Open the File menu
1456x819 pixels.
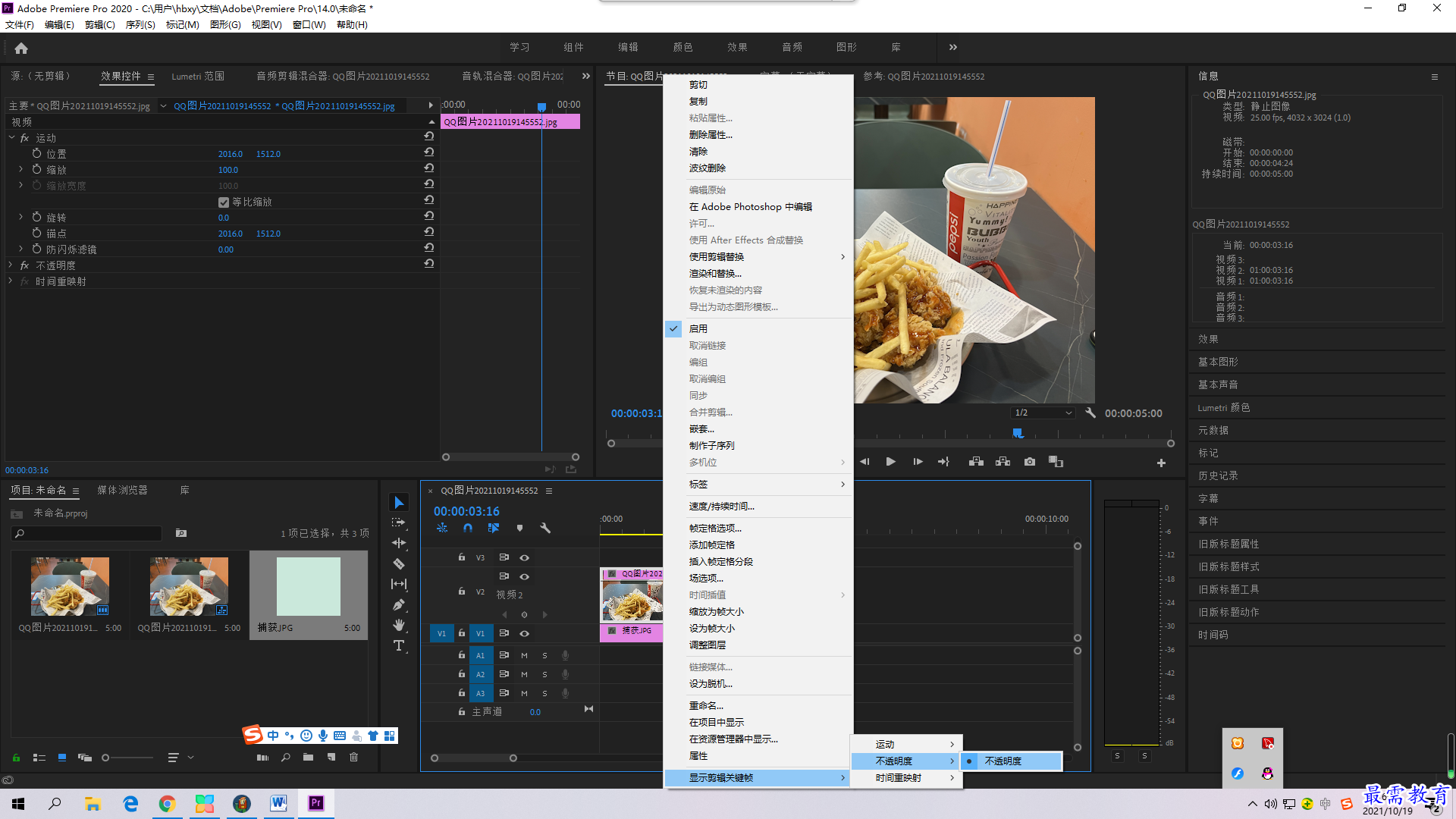[x=20, y=24]
